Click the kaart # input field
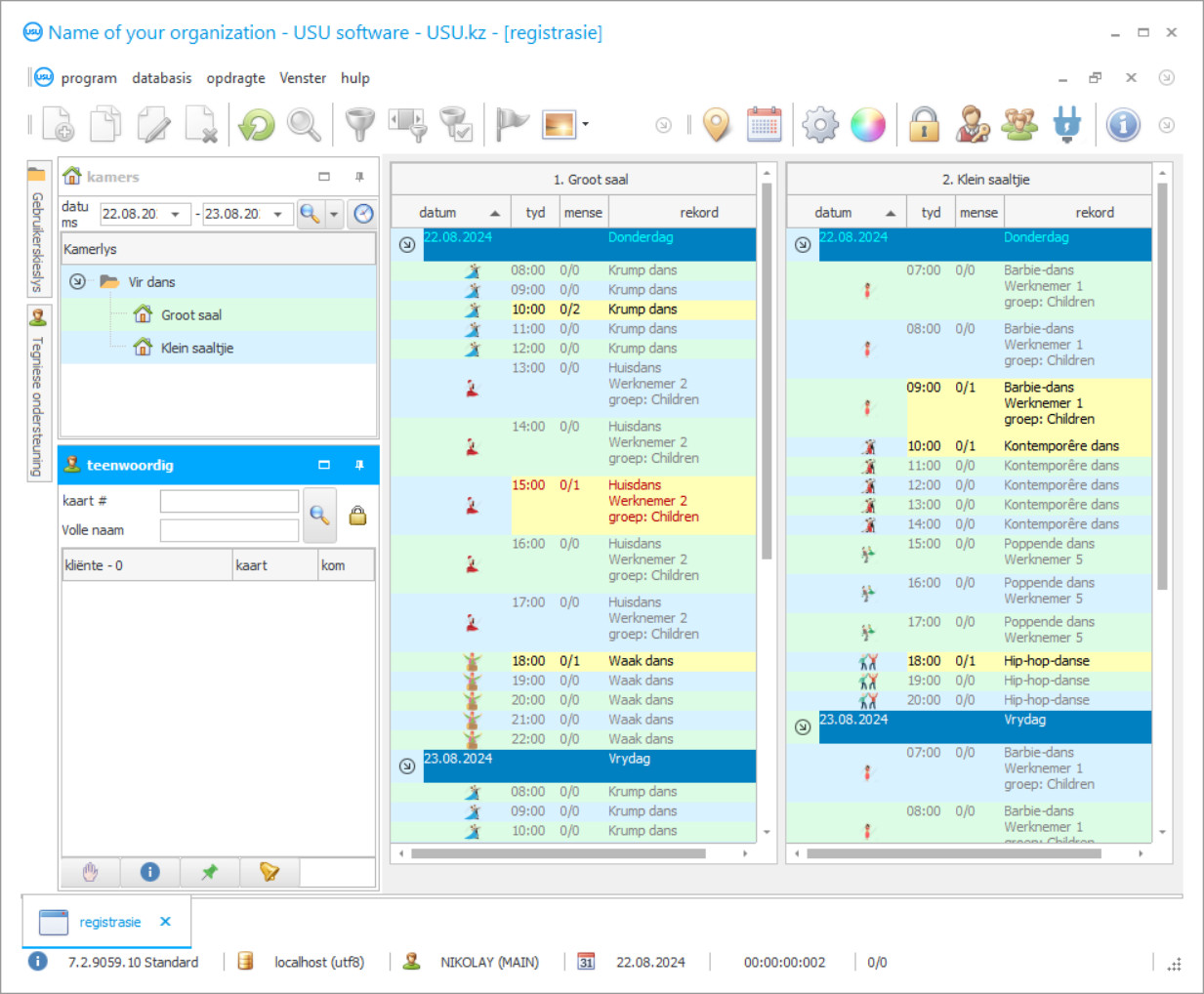Viewport: 1204px width, 994px height. tap(229, 501)
